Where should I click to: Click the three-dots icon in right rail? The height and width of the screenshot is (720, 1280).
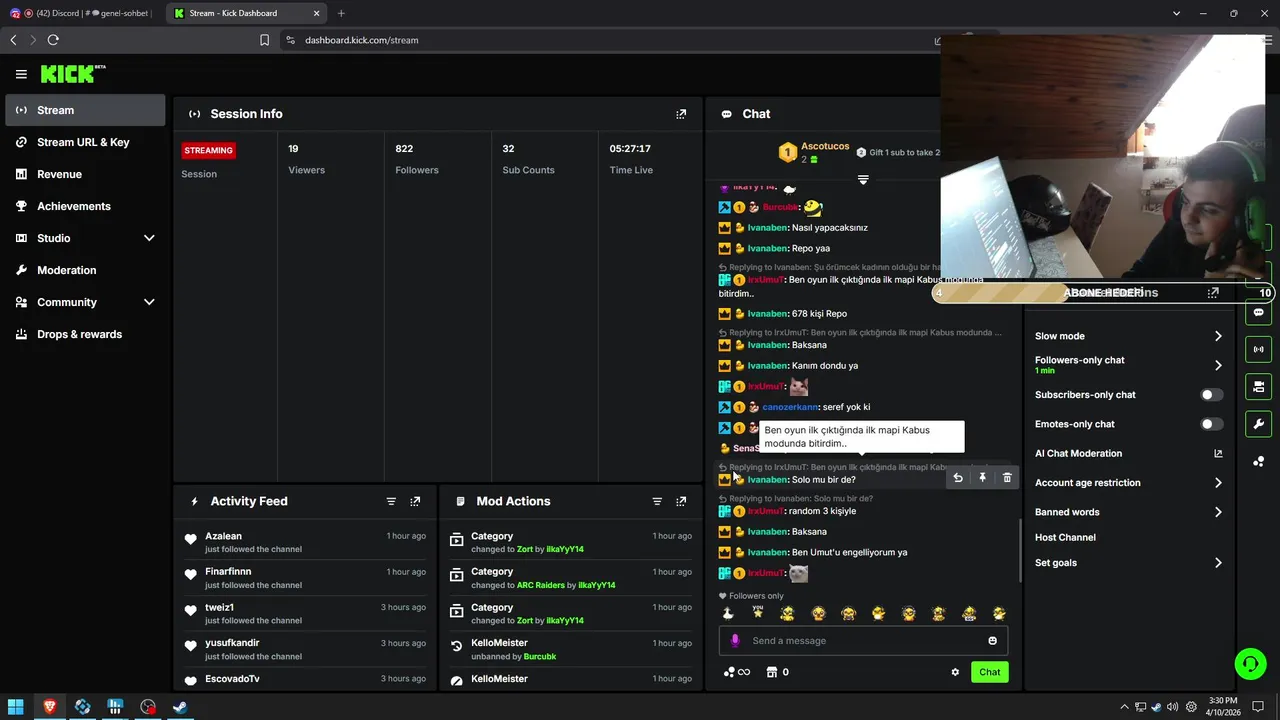[1258, 461]
